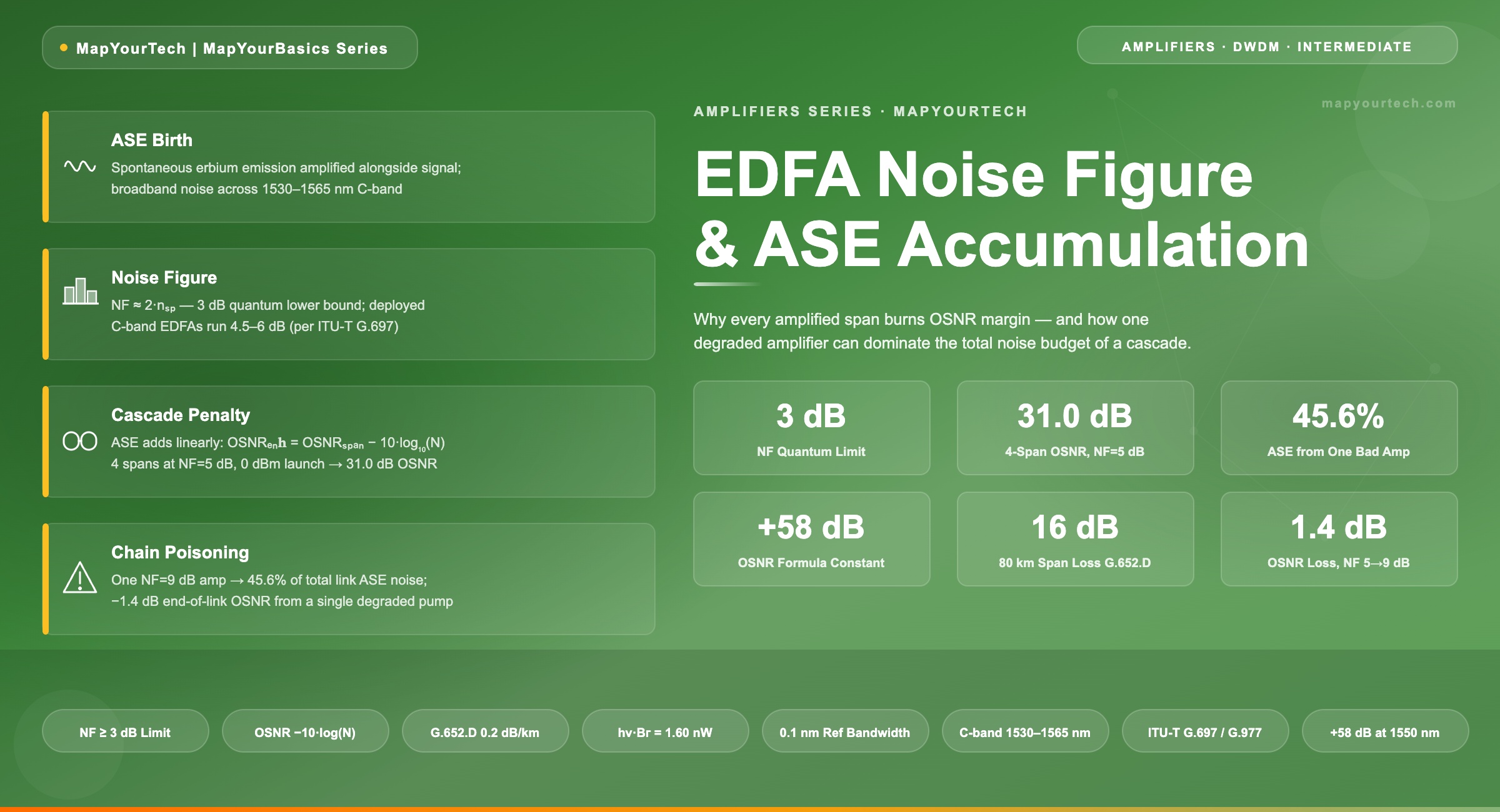The width and height of the screenshot is (1500, 812).
Task: Select the ITU-T G.697 / G.977 pill
Action: [x=1205, y=731]
